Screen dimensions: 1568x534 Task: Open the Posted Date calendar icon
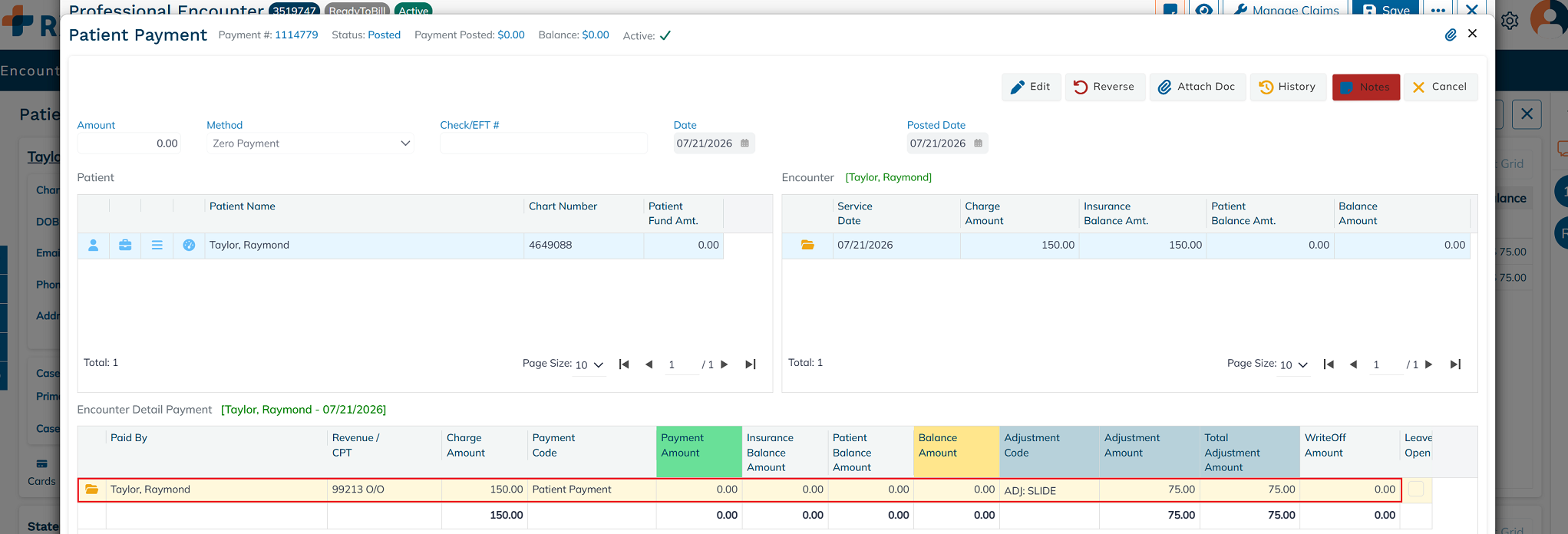(978, 143)
